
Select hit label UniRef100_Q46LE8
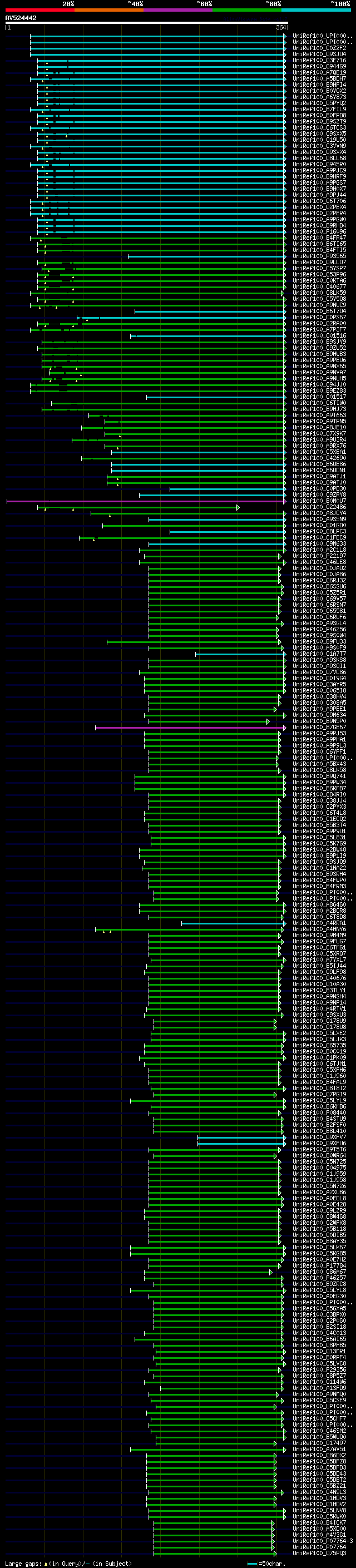pyautogui.click(x=319, y=562)
